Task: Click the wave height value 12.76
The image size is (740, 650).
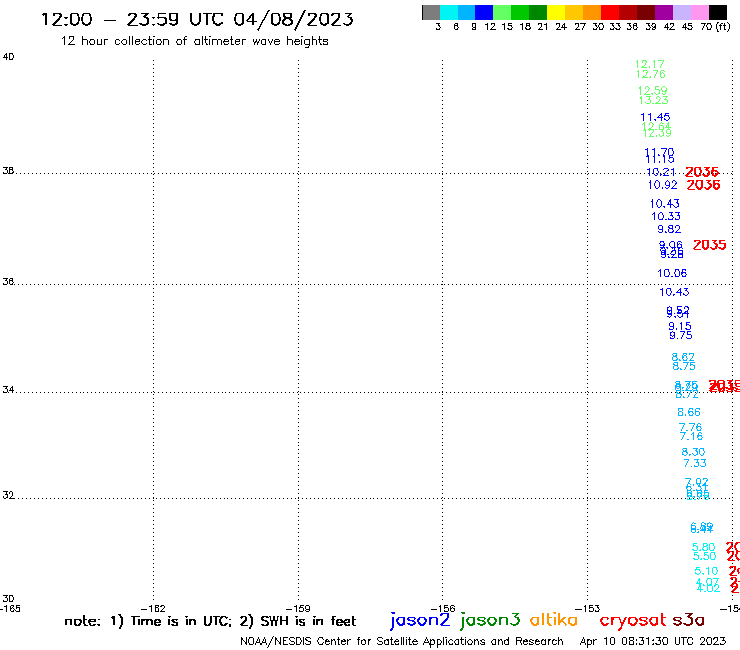Action: (650, 74)
